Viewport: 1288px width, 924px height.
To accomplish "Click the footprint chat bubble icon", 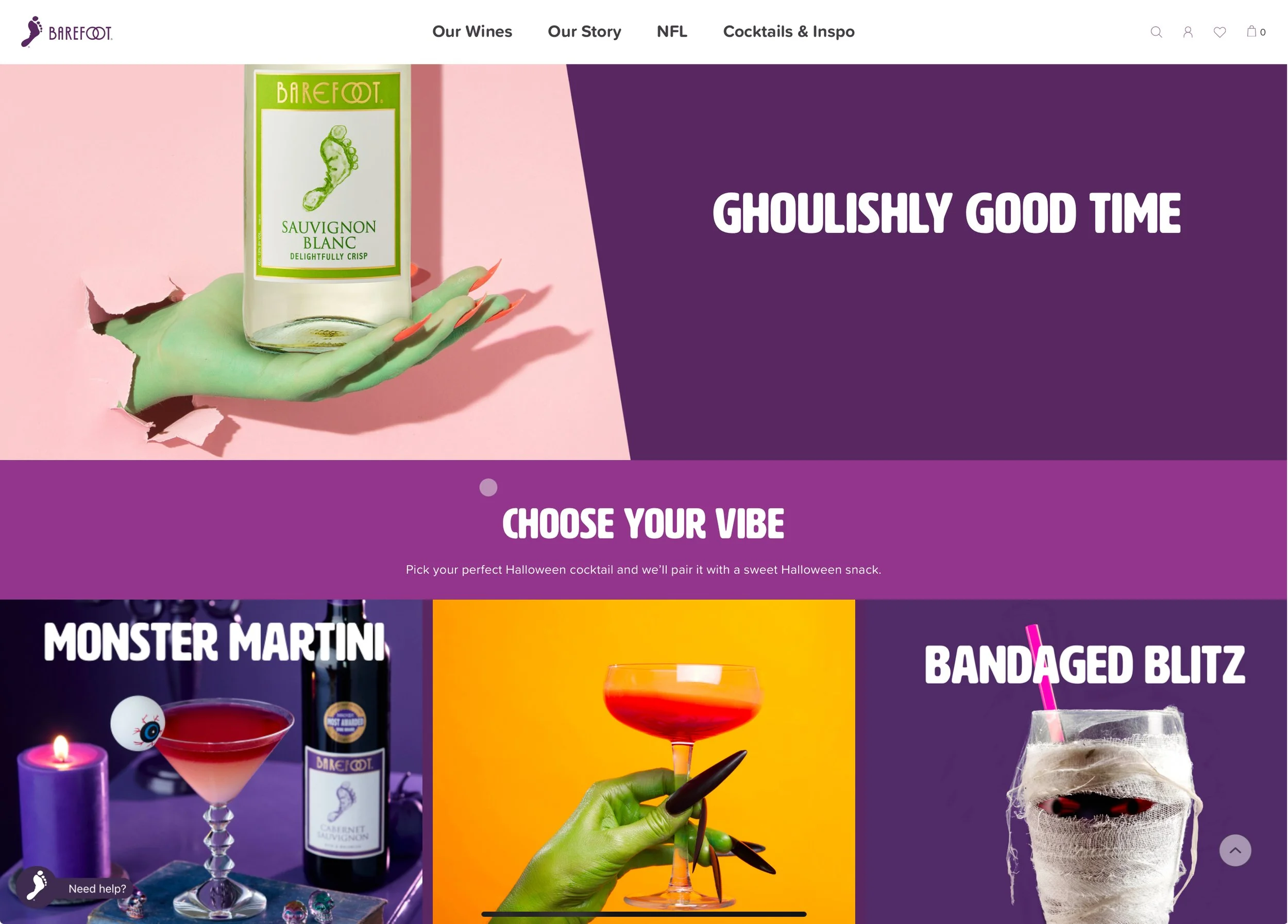I will (x=37, y=886).
